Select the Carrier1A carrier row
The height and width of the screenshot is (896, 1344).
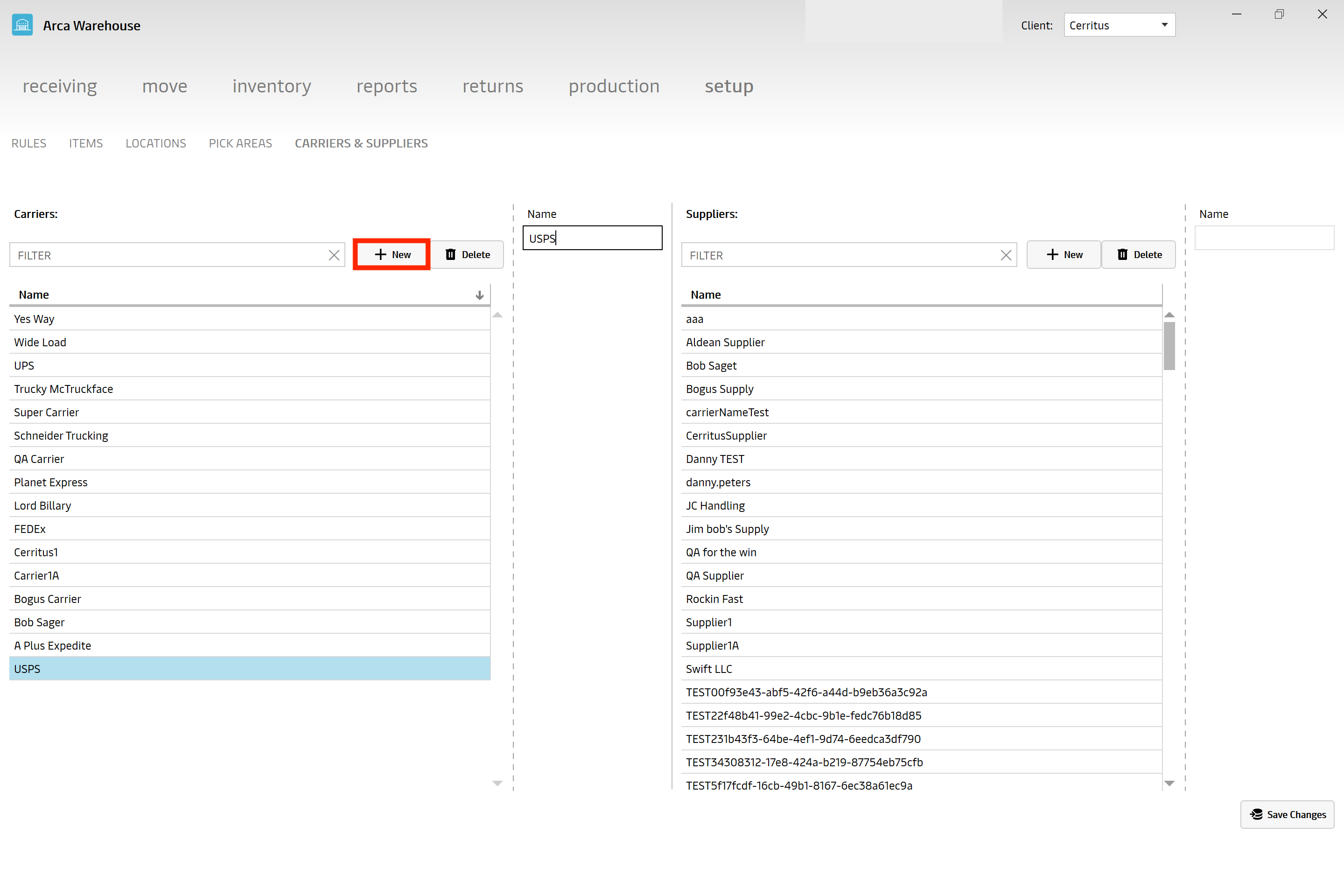(250, 575)
